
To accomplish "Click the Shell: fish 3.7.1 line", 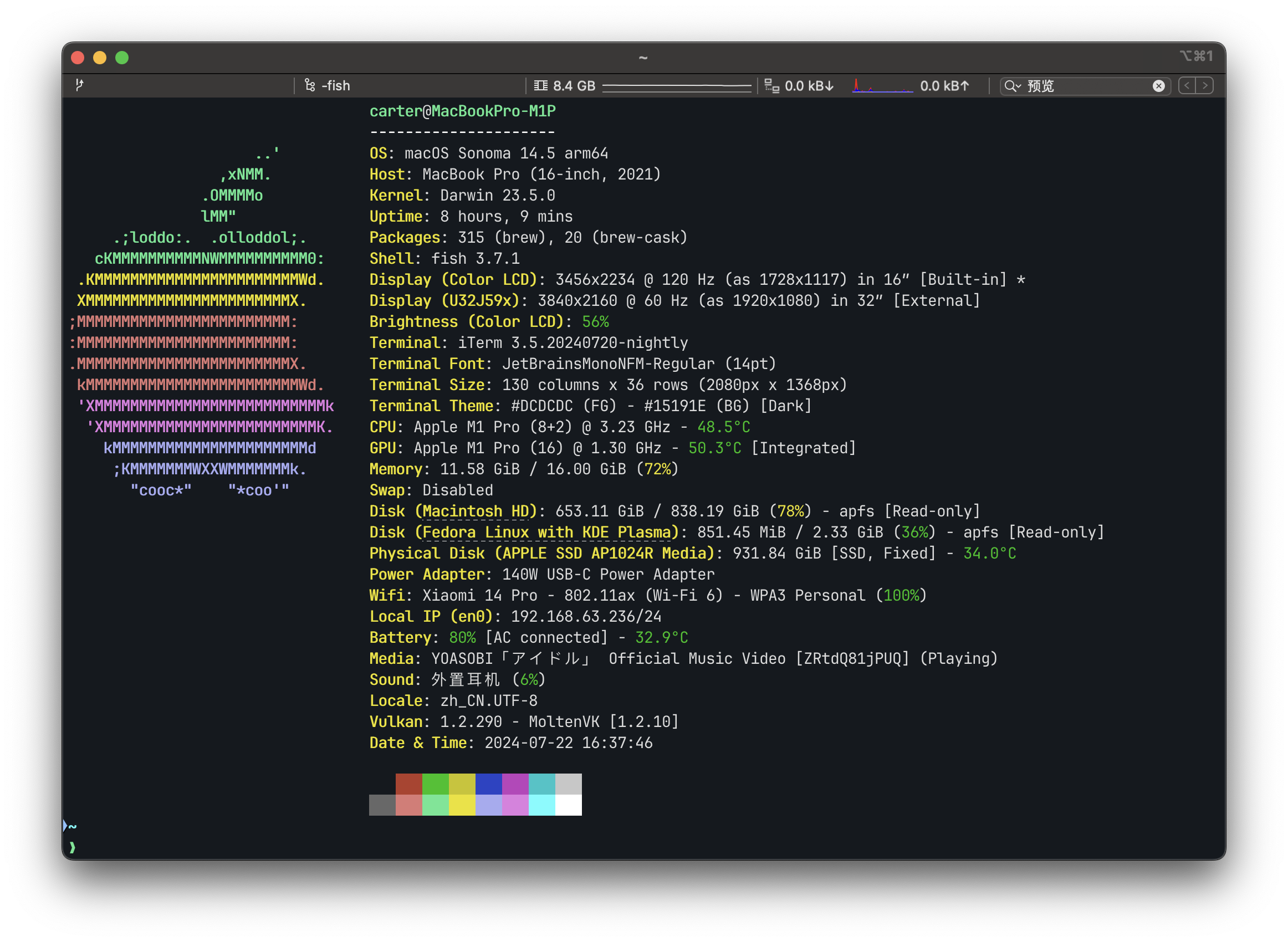I will (x=444, y=259).
